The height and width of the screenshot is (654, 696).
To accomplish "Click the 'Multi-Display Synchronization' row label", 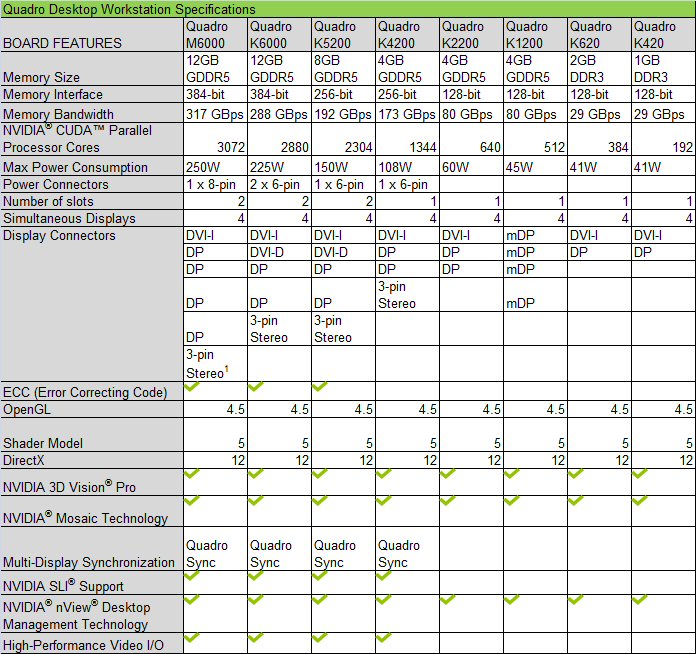I will tap(89, 563).
